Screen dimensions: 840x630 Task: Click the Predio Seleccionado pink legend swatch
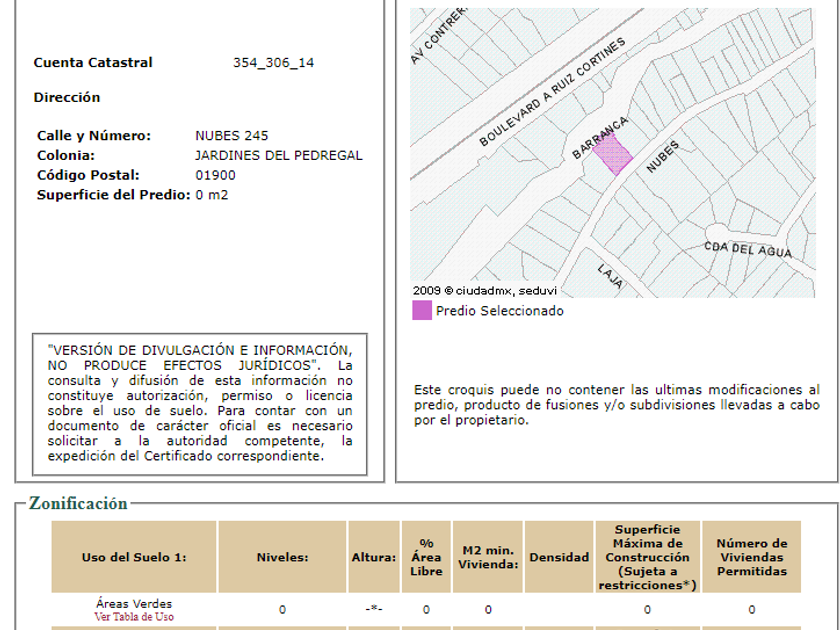tap(422, 311)
